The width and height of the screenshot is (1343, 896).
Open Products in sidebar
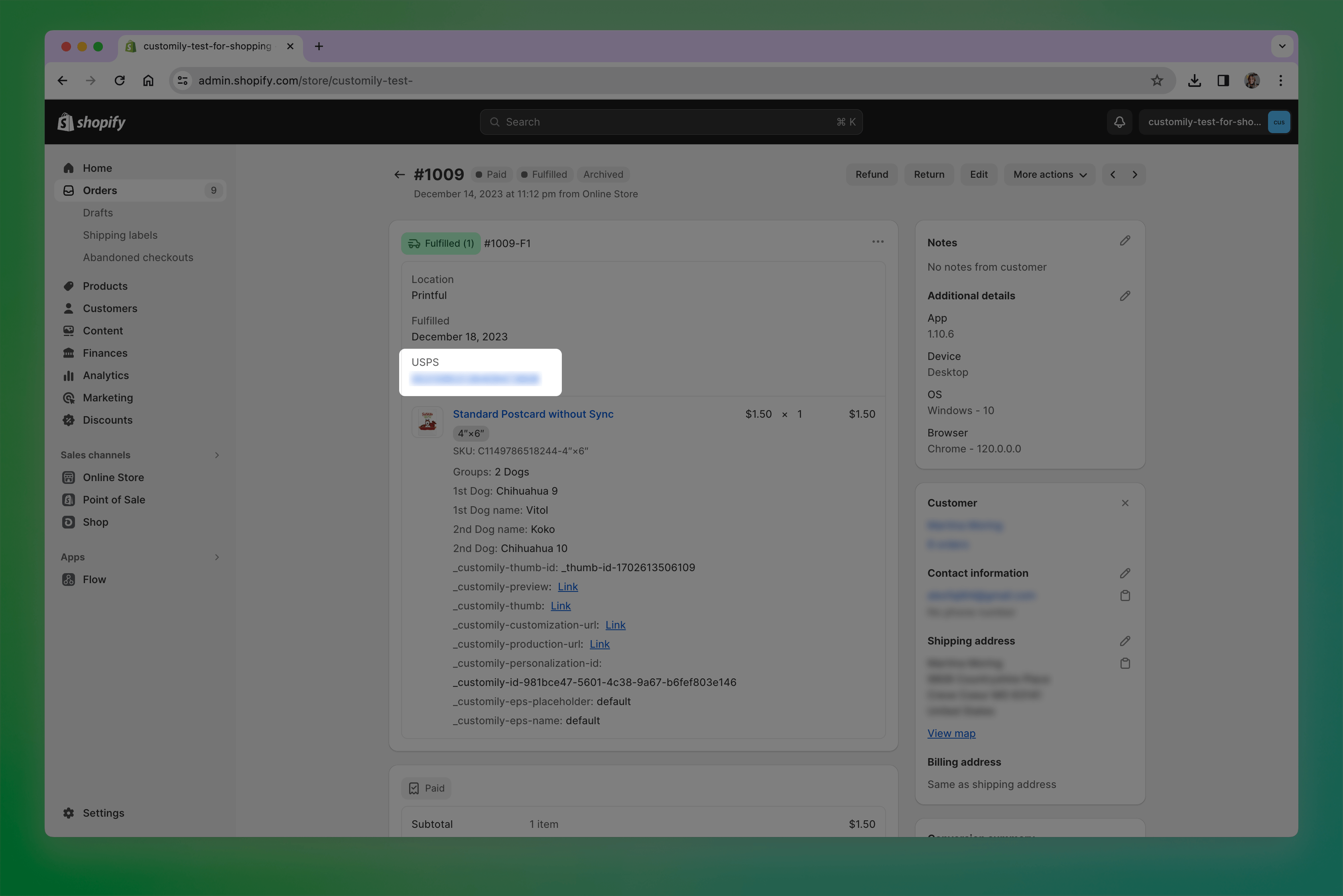[x=105, y=286]
